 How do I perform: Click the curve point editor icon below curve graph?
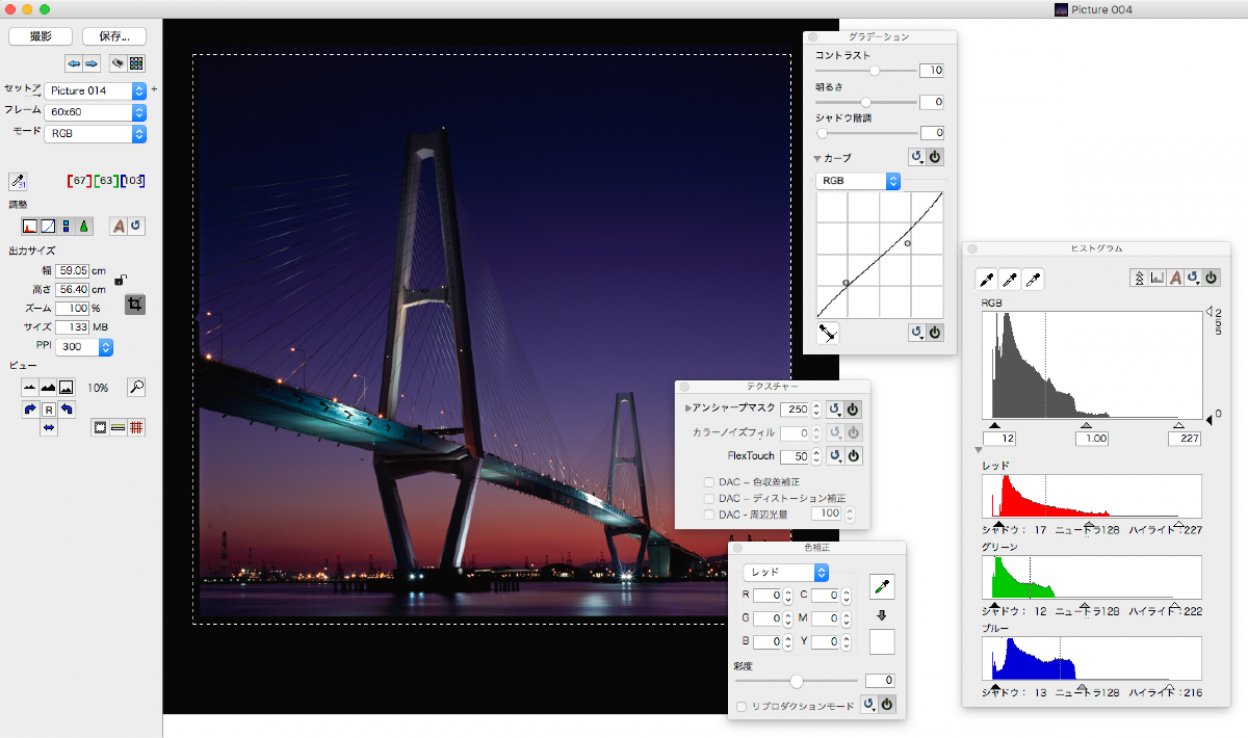(x=827, y=333)
